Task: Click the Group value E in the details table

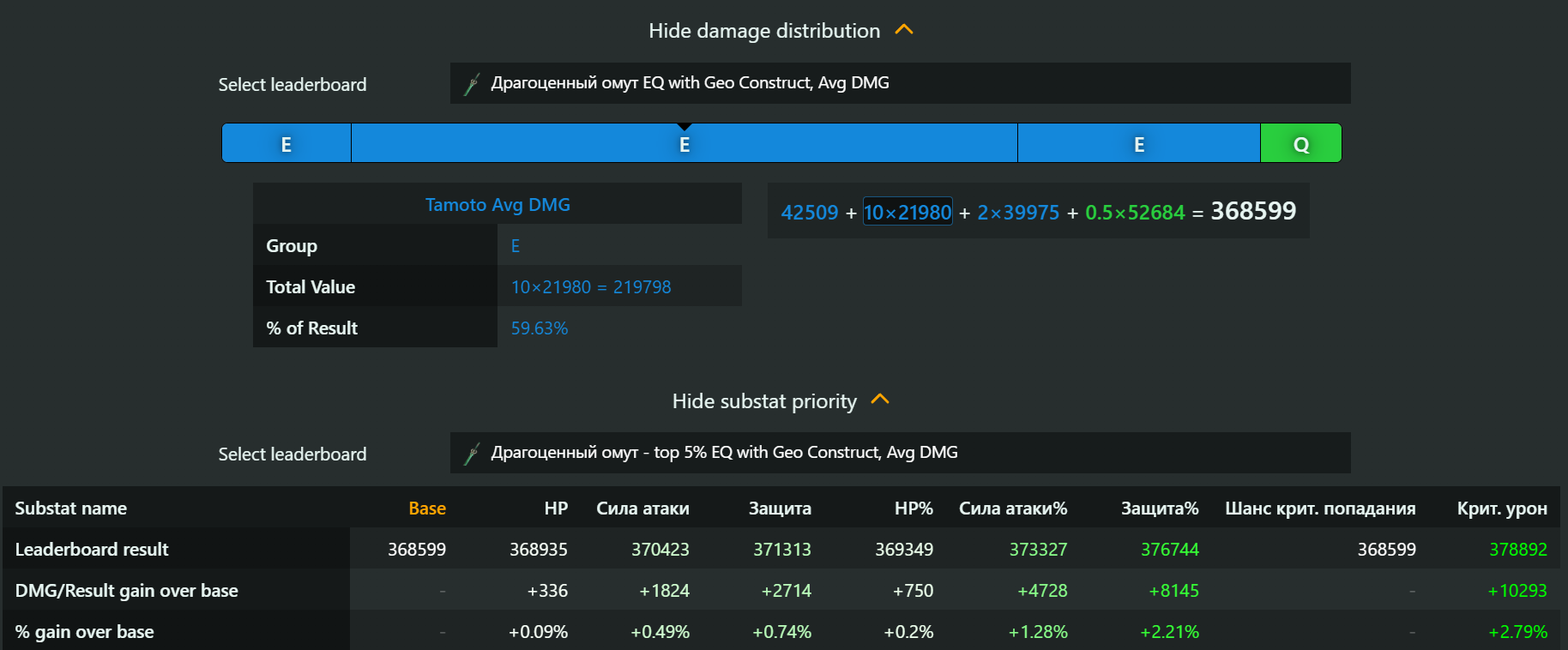Action: pos(516,246)
